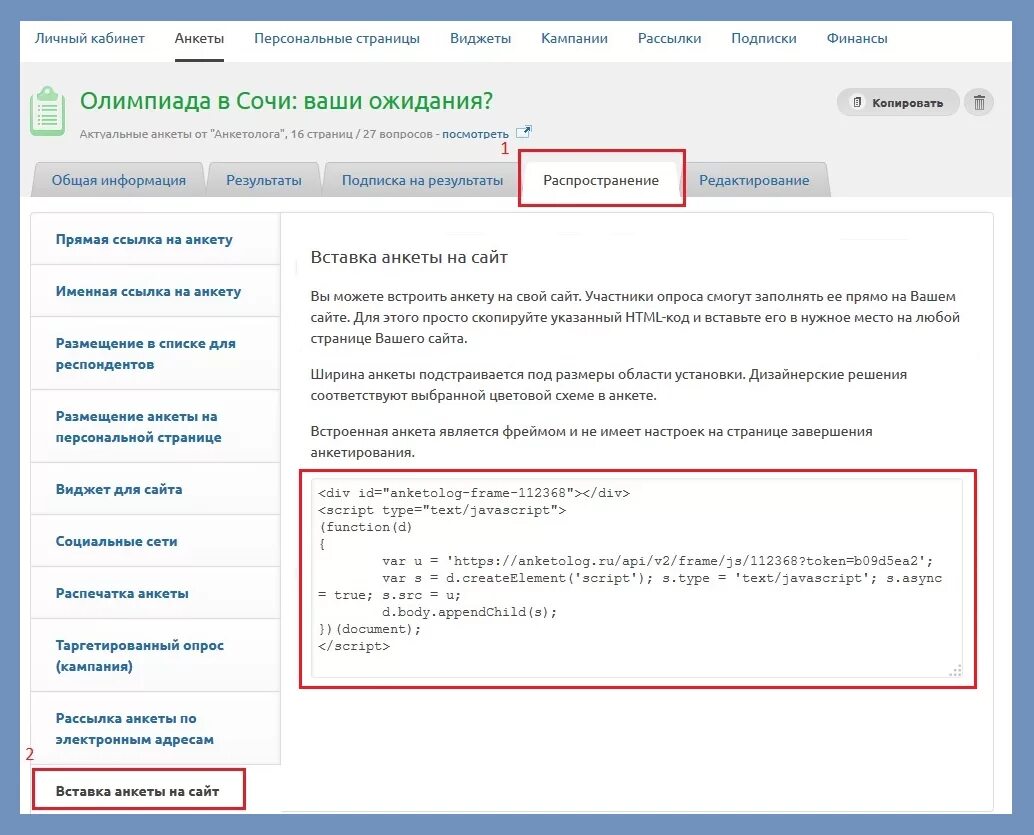Open Именная ссылка на анкету section
The image size is (1034, 835).
(x=156, y=291)
